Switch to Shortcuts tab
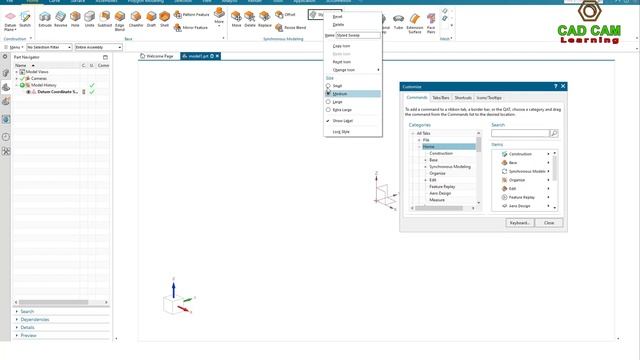Image resolution: width=640 pixels, height=360 pixels. [x=463, y=98]
